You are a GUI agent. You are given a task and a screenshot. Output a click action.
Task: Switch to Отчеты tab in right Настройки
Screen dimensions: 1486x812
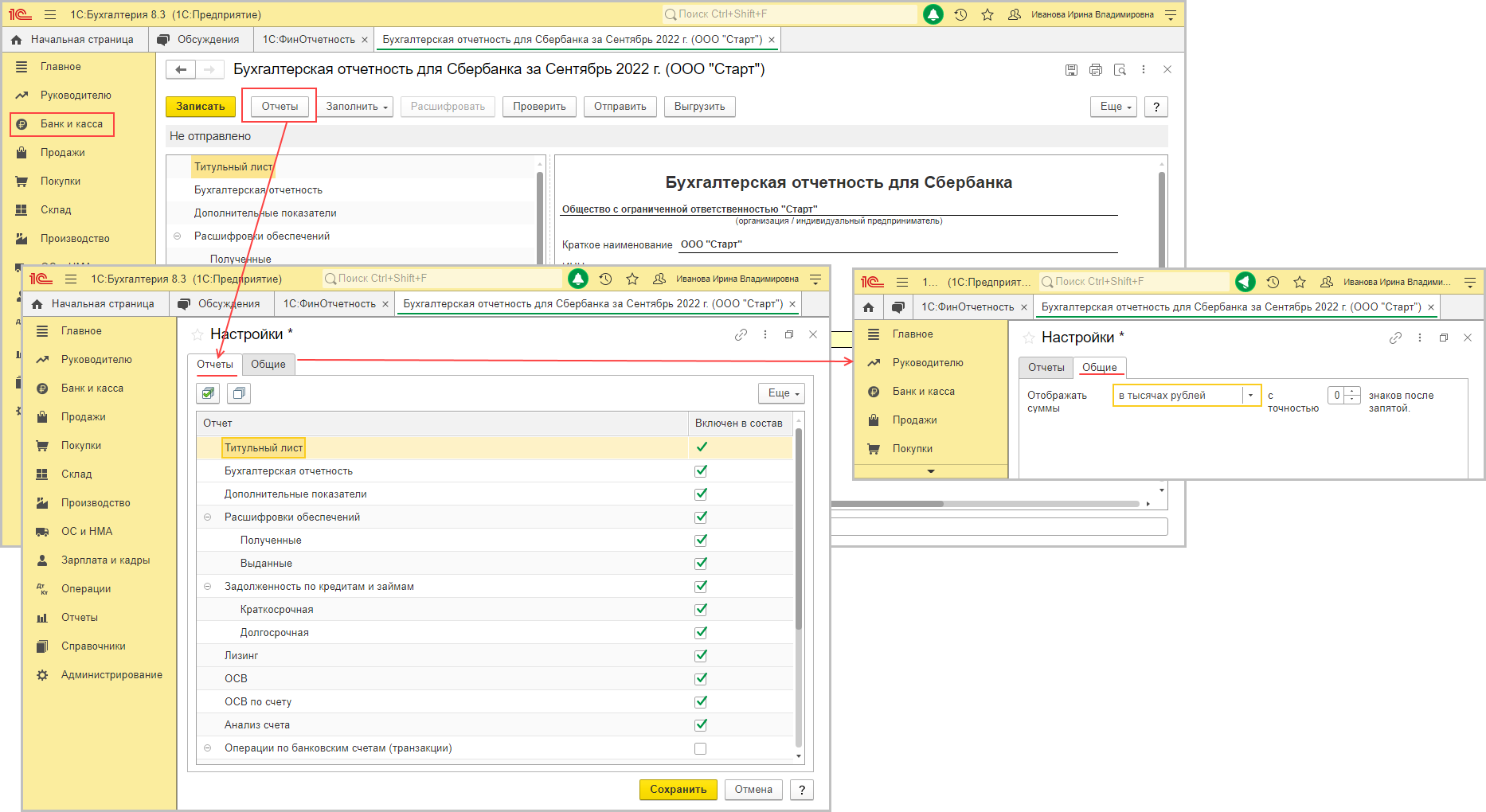(1046, 368)
